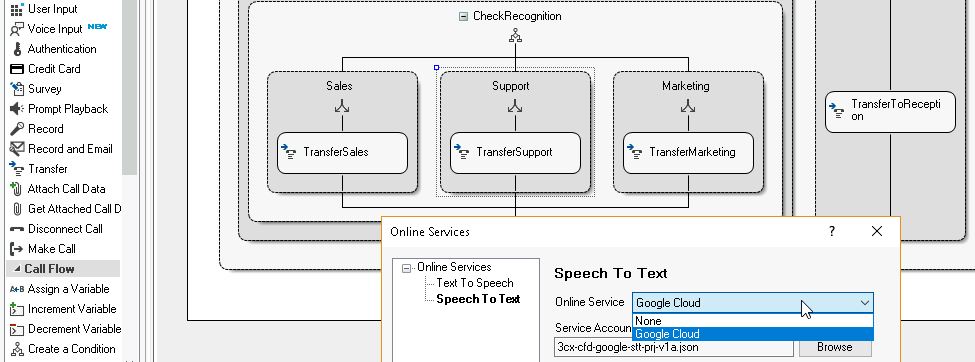Click the TransferSupport transfer icon
The height and width of the screenshot is (362, 975).
point(461,151)
